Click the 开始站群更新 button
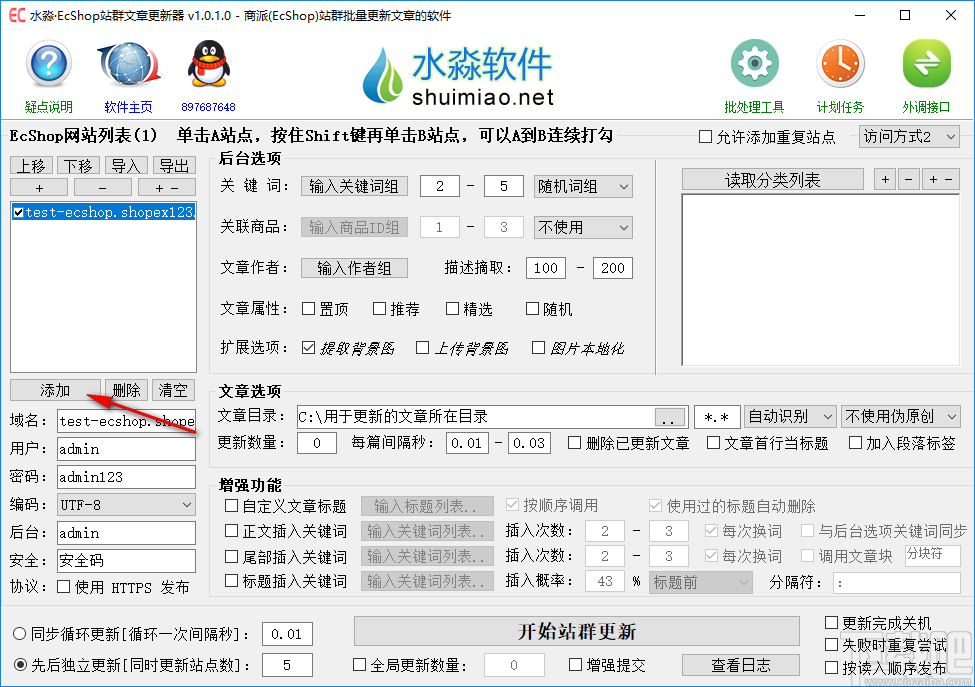This screenshot has width=975, height=687. [x=577, y=632]
